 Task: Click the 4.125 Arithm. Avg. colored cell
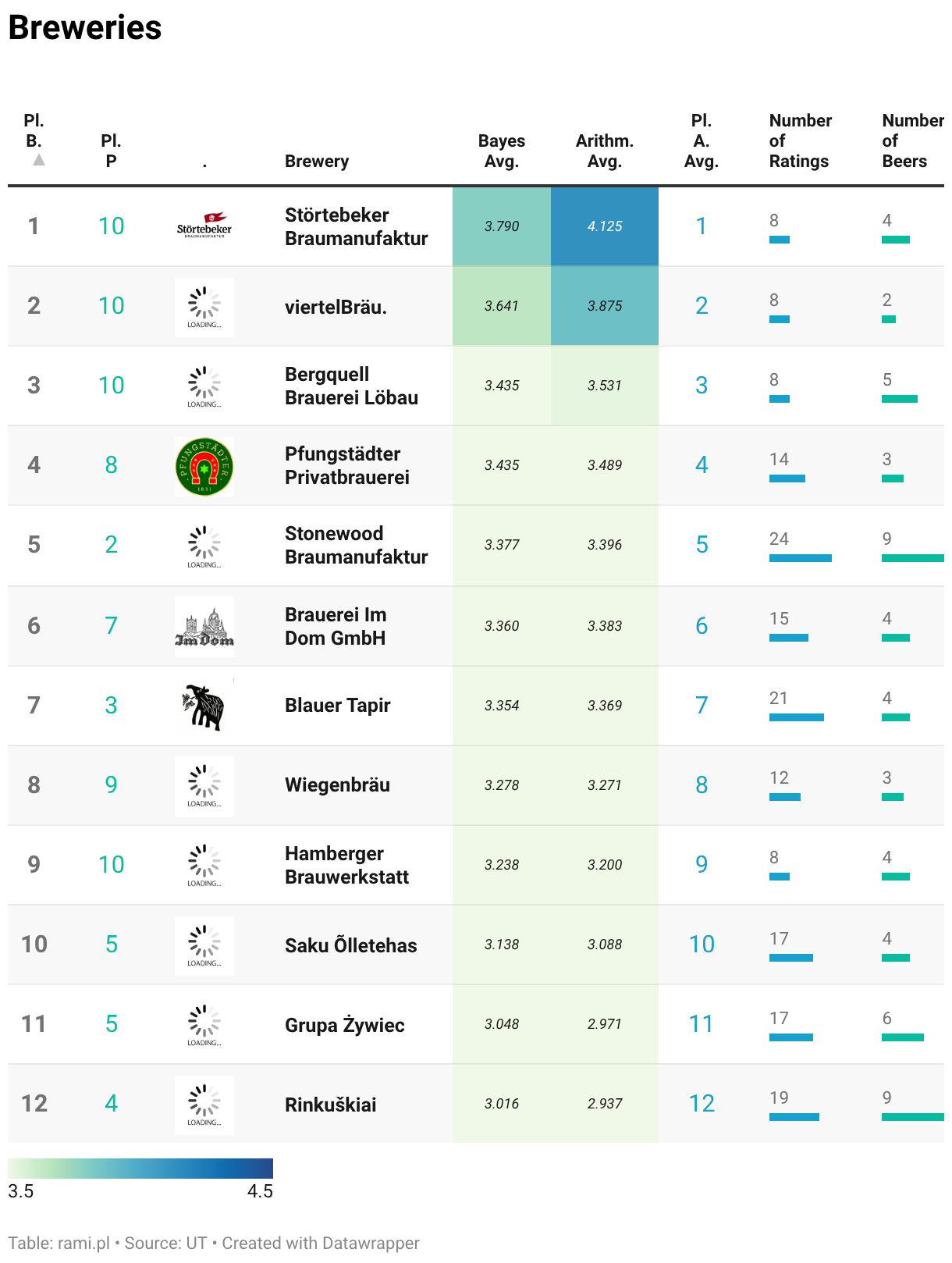pos(605,226)
